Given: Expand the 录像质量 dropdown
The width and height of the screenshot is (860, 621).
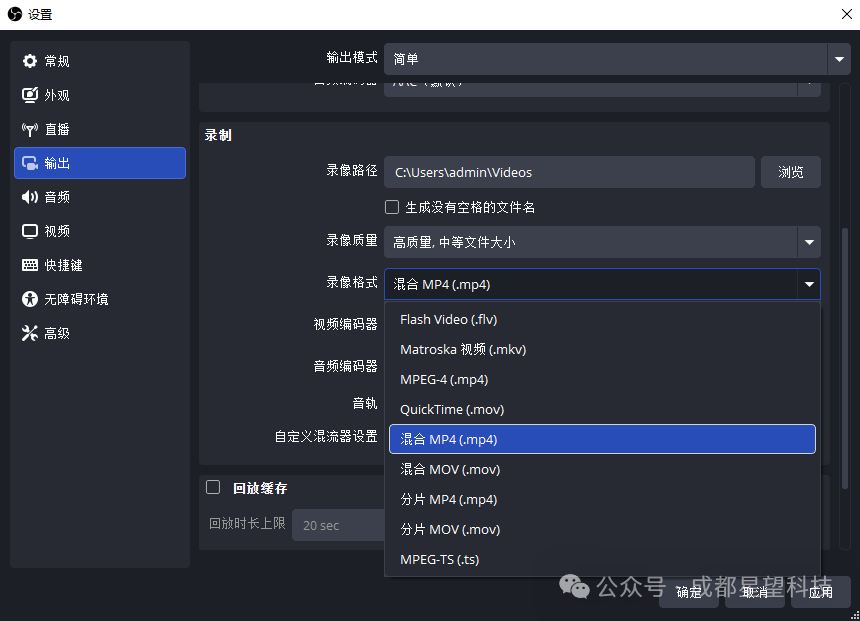Looking at the screenshot, I should pos(602,242).
